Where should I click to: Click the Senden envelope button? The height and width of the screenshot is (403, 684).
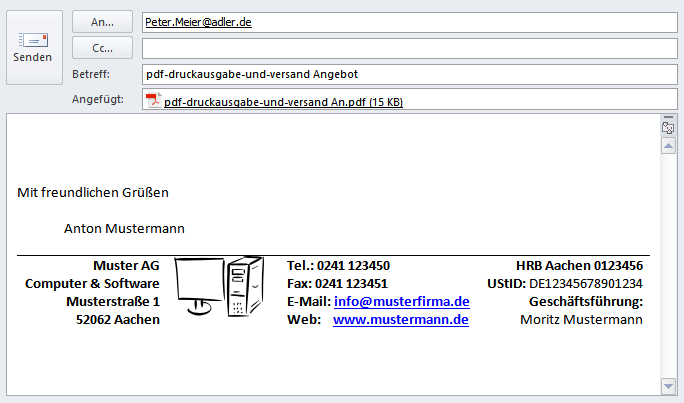click(33, 47)
